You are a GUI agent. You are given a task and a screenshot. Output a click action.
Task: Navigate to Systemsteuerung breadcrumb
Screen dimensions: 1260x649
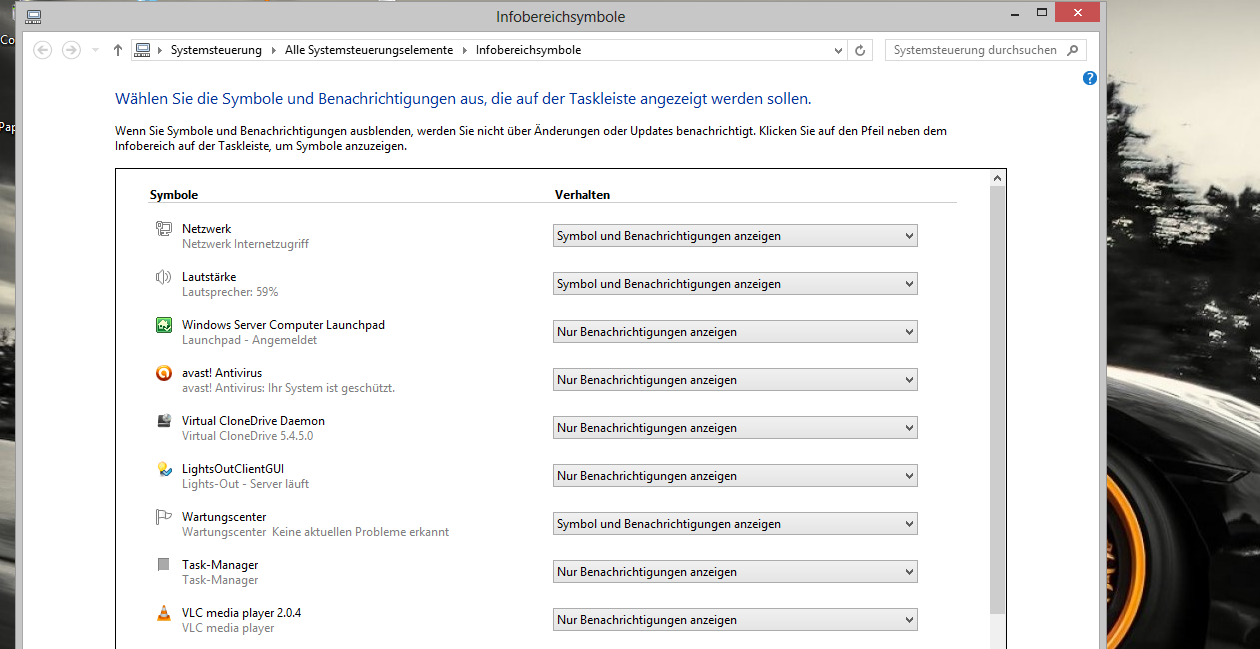pyautogui.click(x=216, y=50)
